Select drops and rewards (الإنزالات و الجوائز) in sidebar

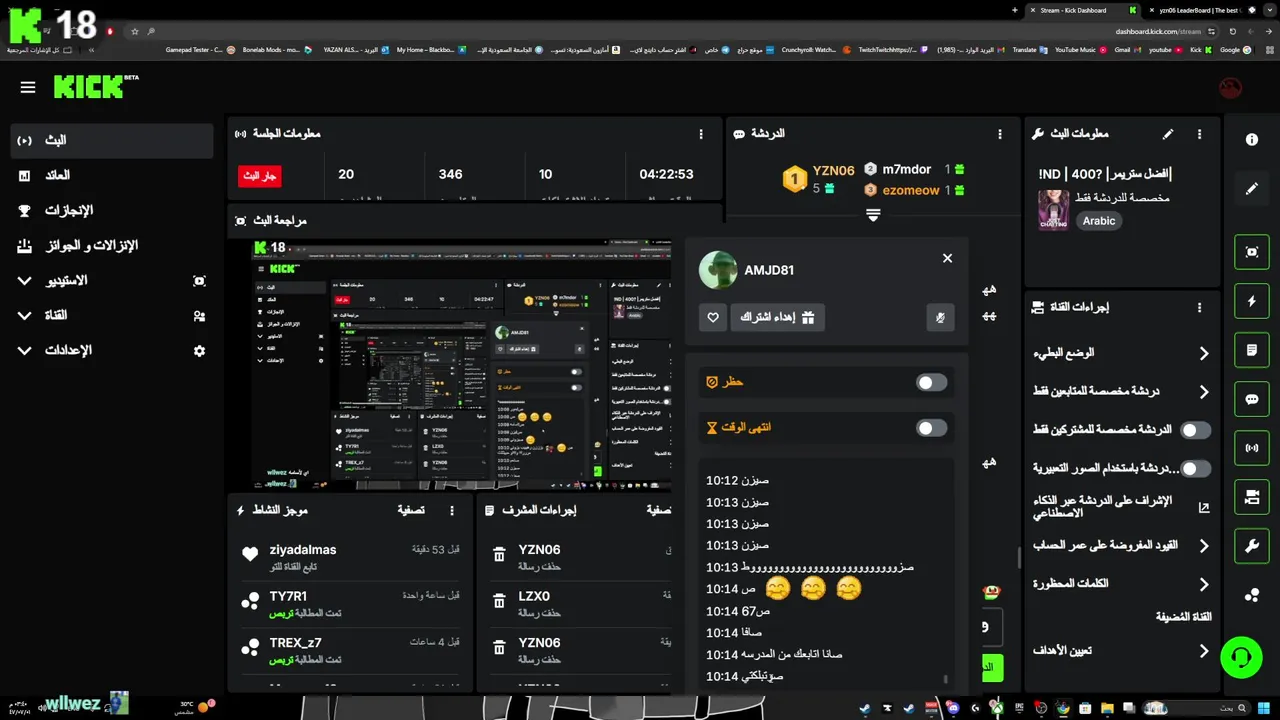[112, 246]
